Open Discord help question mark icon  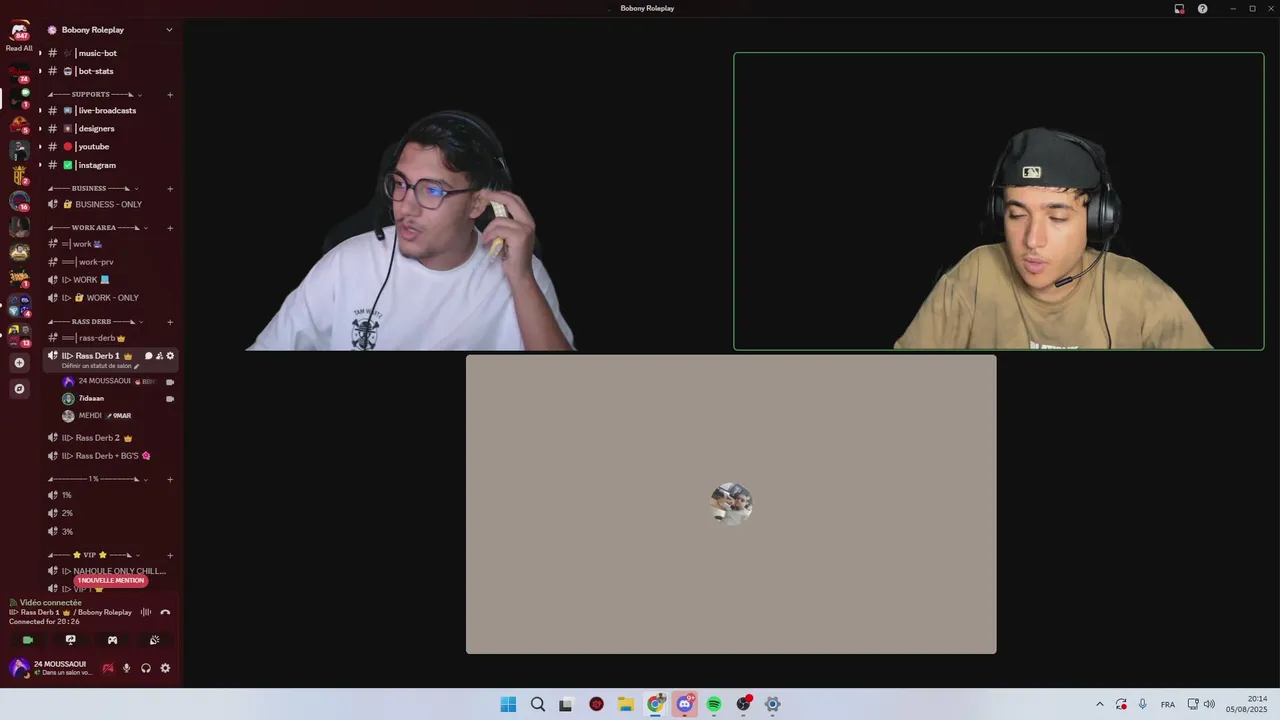tap(1202, 8)
